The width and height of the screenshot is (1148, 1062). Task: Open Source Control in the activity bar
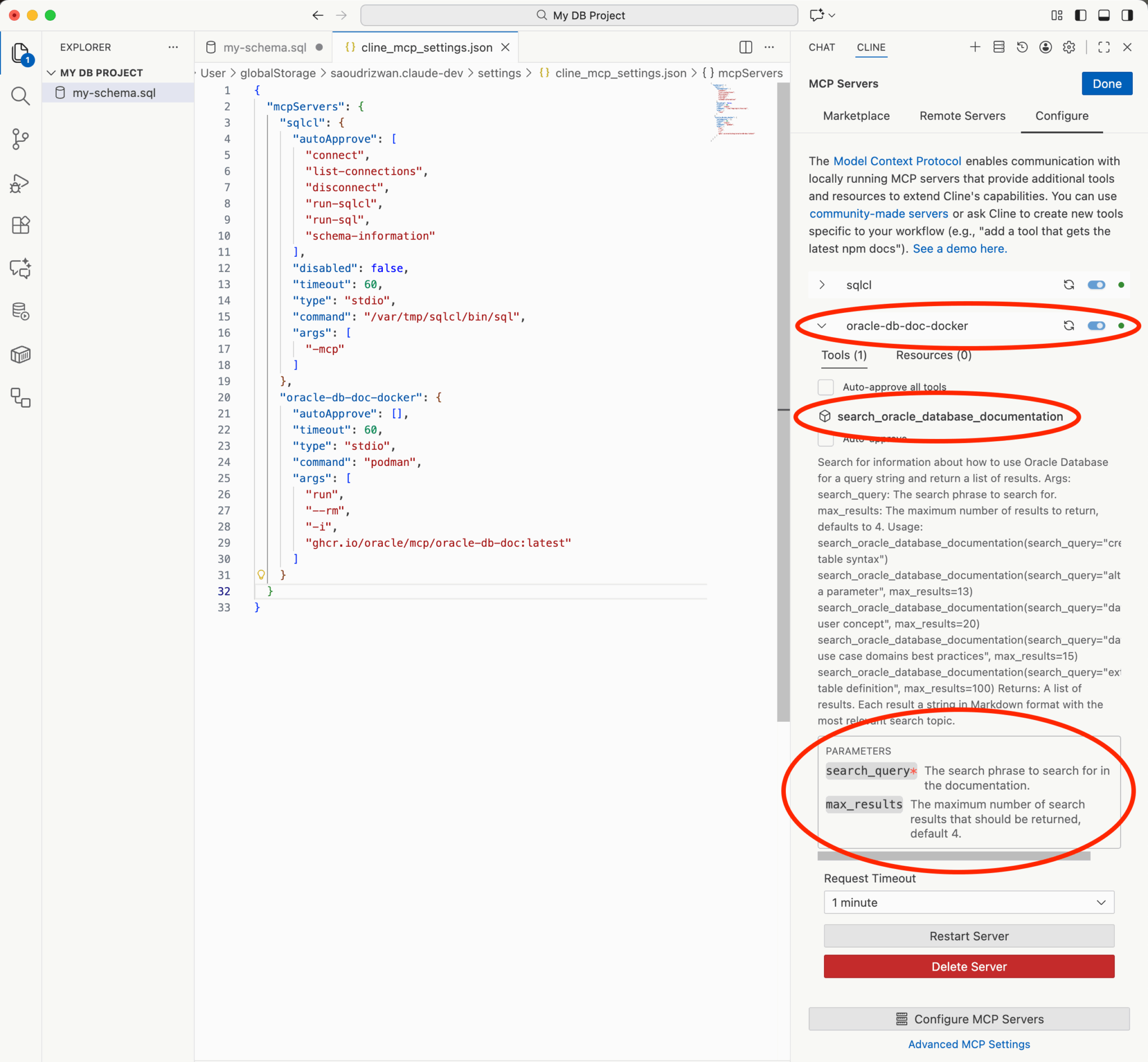[x=20, y=139]
